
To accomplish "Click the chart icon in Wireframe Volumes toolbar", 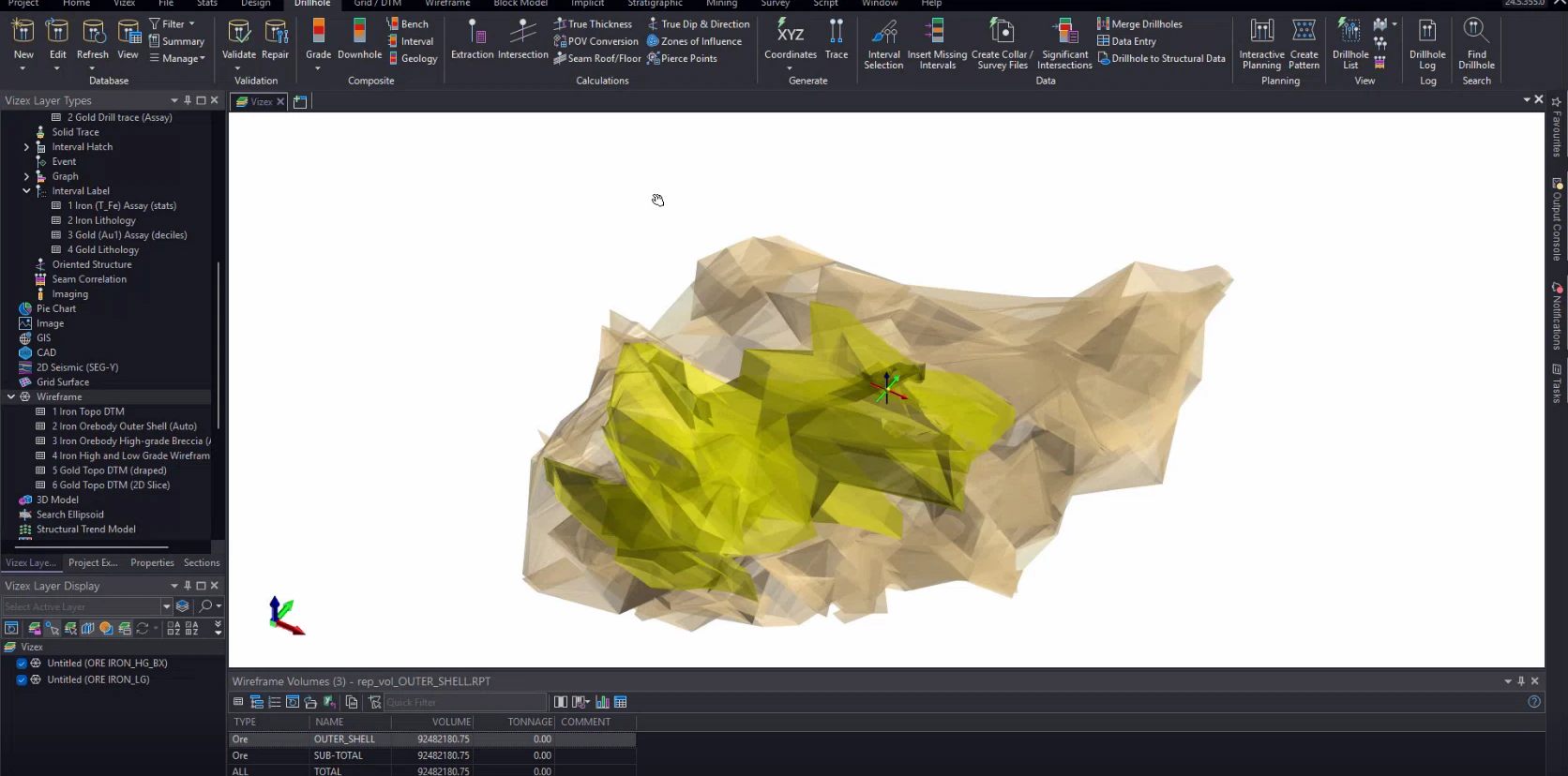I will tap(602, 702).
